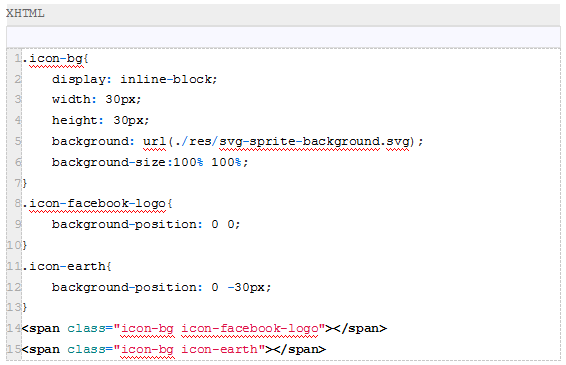This screenshot has height=365, width=566.
Task: Click the svg-sprite-background.svg file path
Action: [x=314, y=141]
